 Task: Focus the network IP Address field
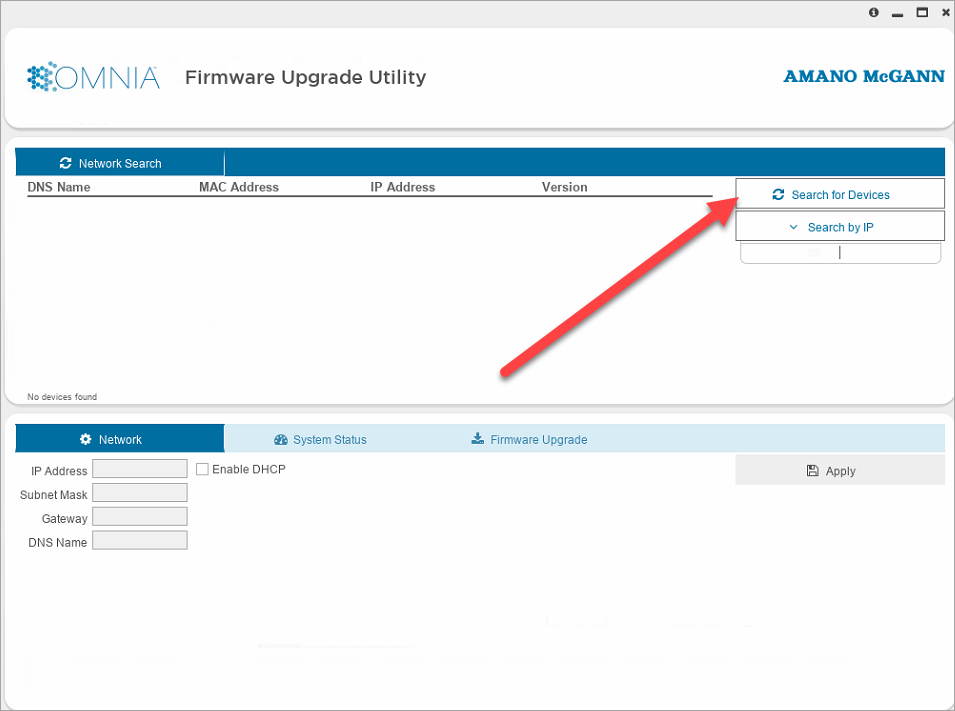tap(139, 469)
